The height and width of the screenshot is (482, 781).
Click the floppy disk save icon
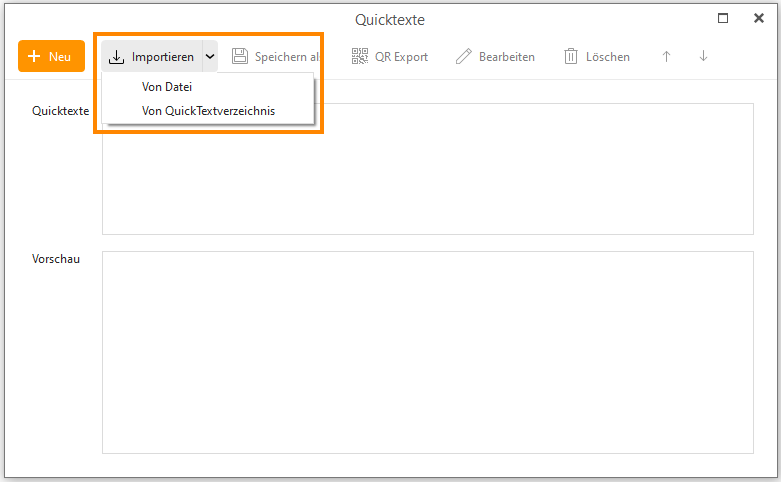pos(240,57)
